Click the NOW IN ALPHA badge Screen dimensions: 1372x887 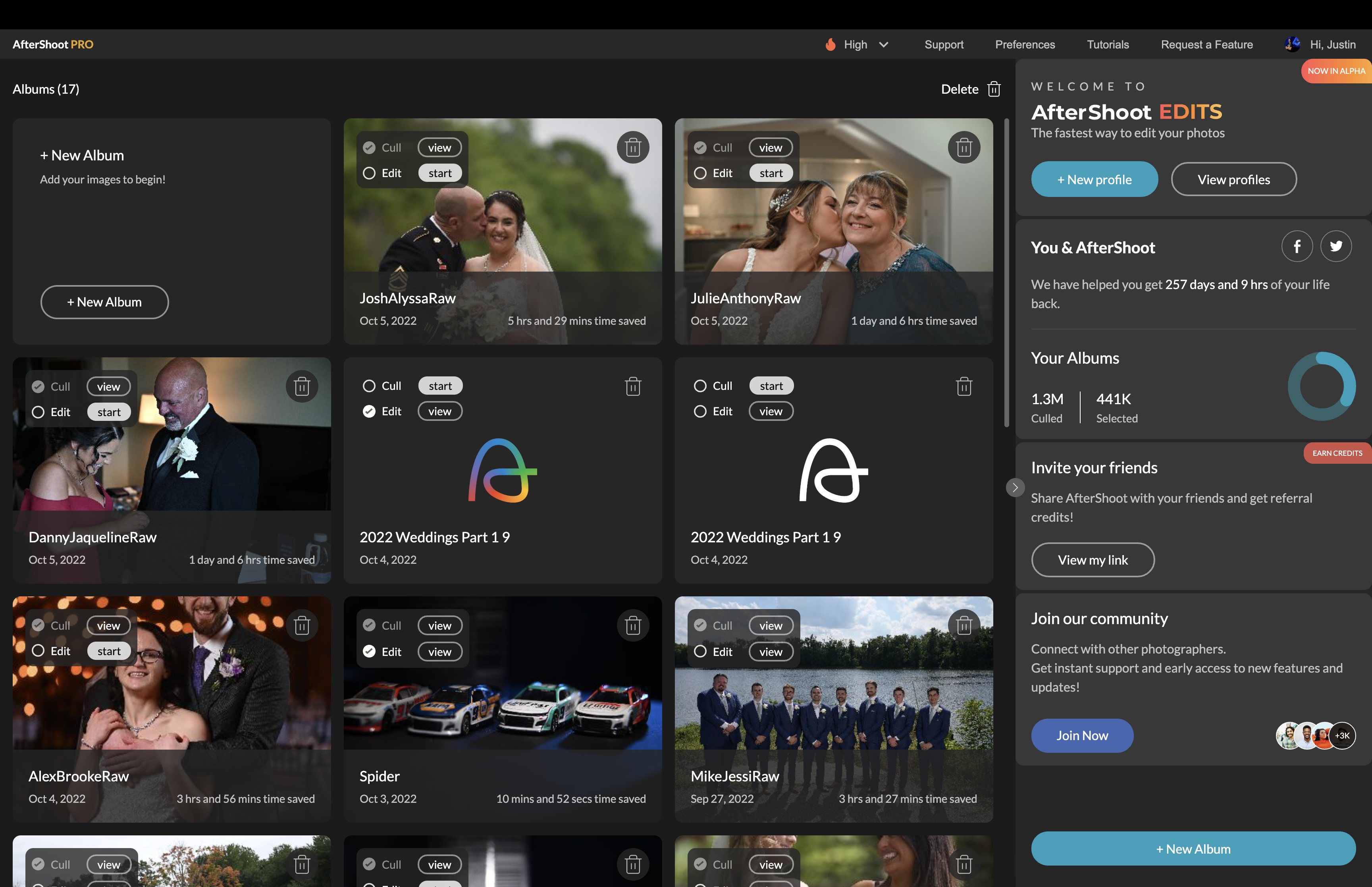tap(1336, 71)
